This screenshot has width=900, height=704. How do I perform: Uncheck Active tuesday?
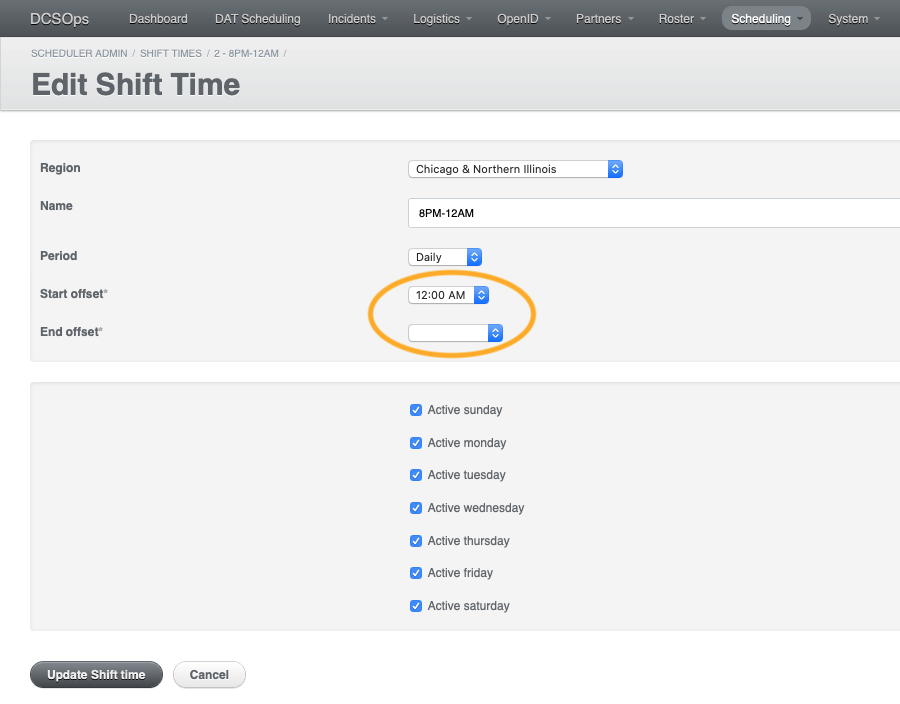pos(416,475)
